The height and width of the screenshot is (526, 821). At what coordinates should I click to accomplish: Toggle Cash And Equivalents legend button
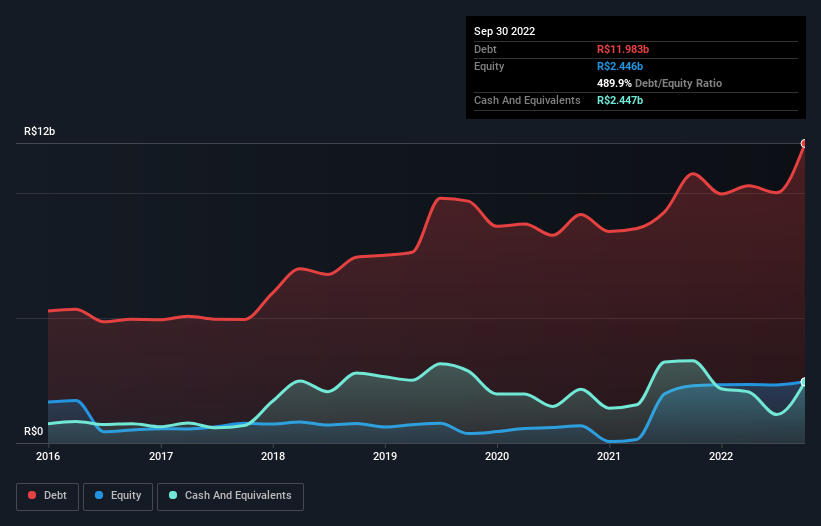[x=230, y=496]
